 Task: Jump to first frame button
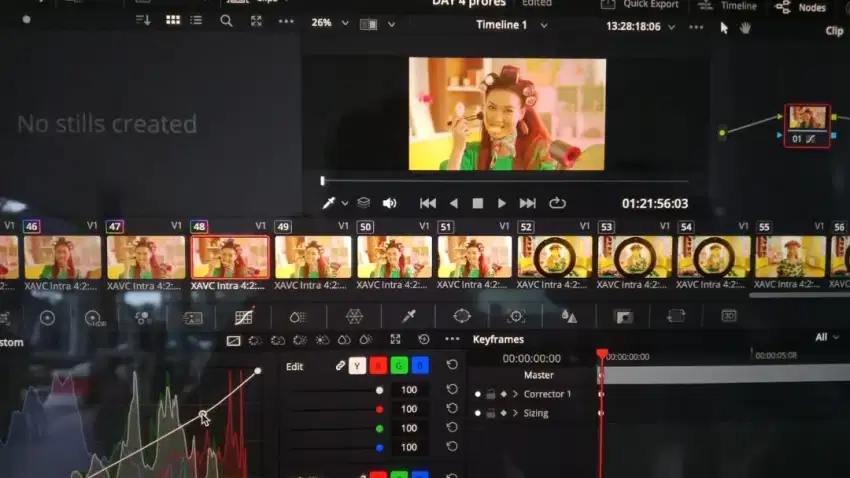tap(428, 203)
